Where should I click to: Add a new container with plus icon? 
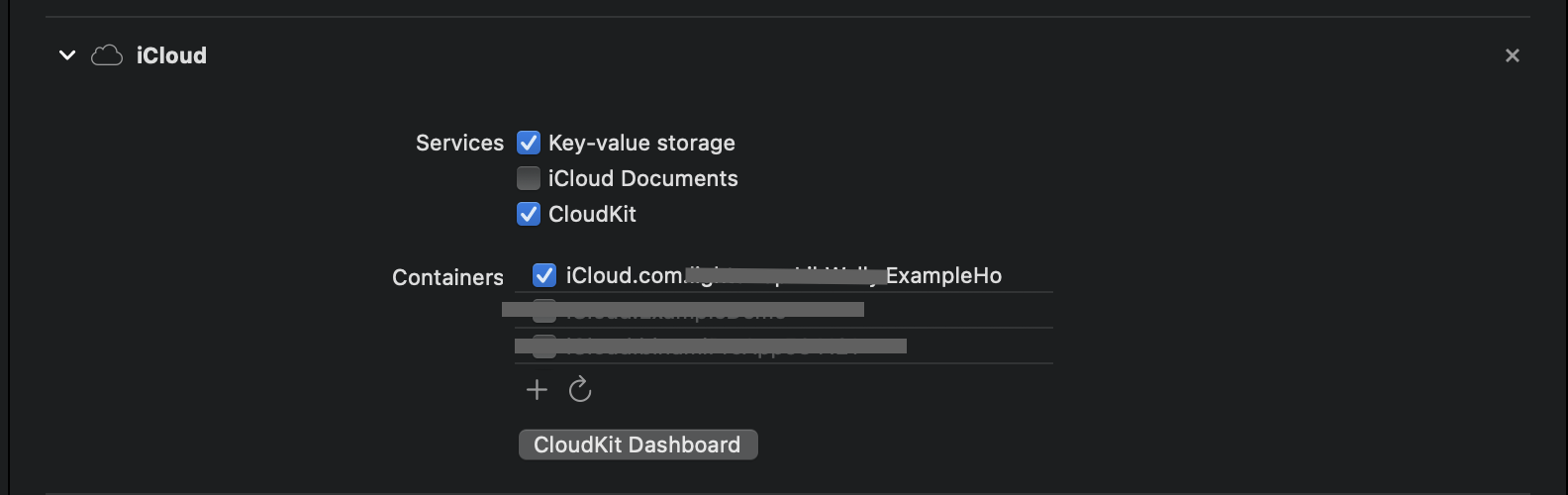[537, 390]
